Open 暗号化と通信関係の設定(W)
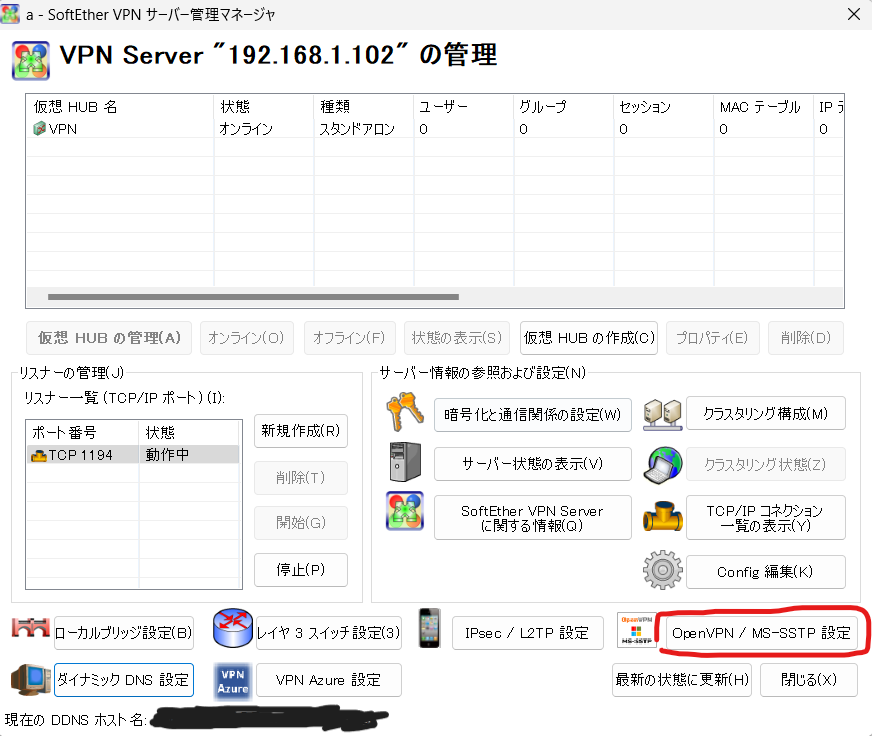 pyautogui.click(x=533, y=414)
